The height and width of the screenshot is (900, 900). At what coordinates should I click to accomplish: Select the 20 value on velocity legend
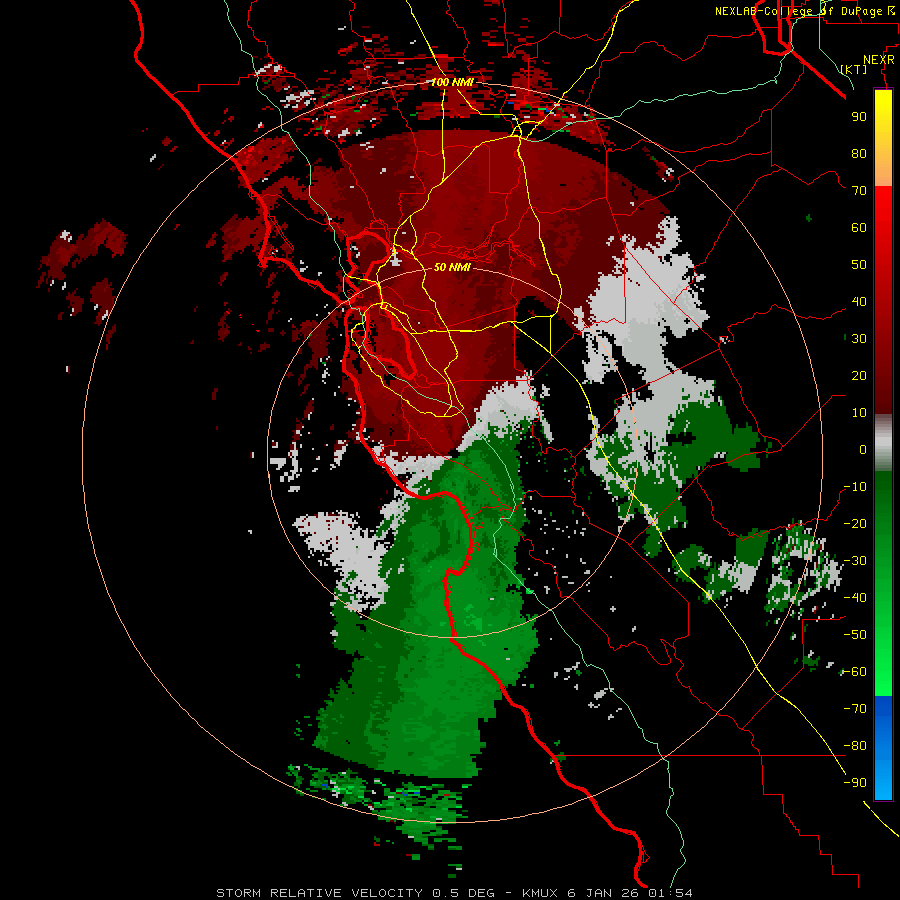click(x=859, y=375)
